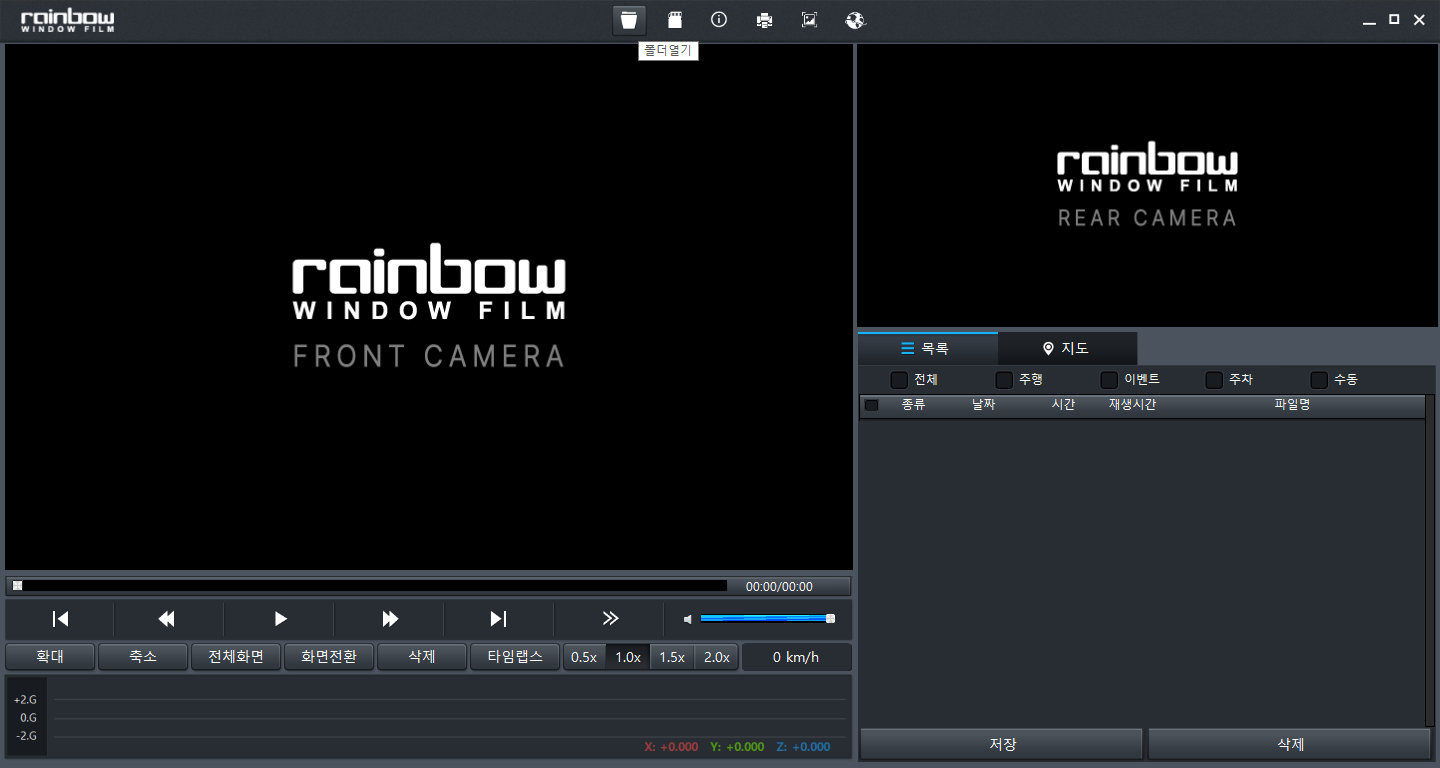The image size is (1440, 768).
Task: Open folder with the 폴더열기 icon
Action: click(x=628, y=20)
